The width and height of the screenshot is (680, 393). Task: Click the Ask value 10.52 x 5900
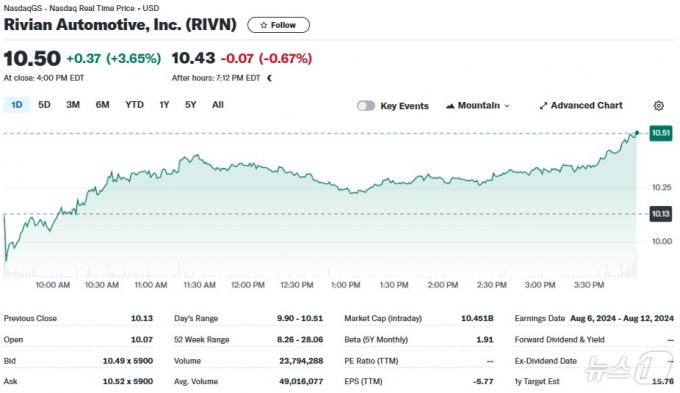coord(128,382)
